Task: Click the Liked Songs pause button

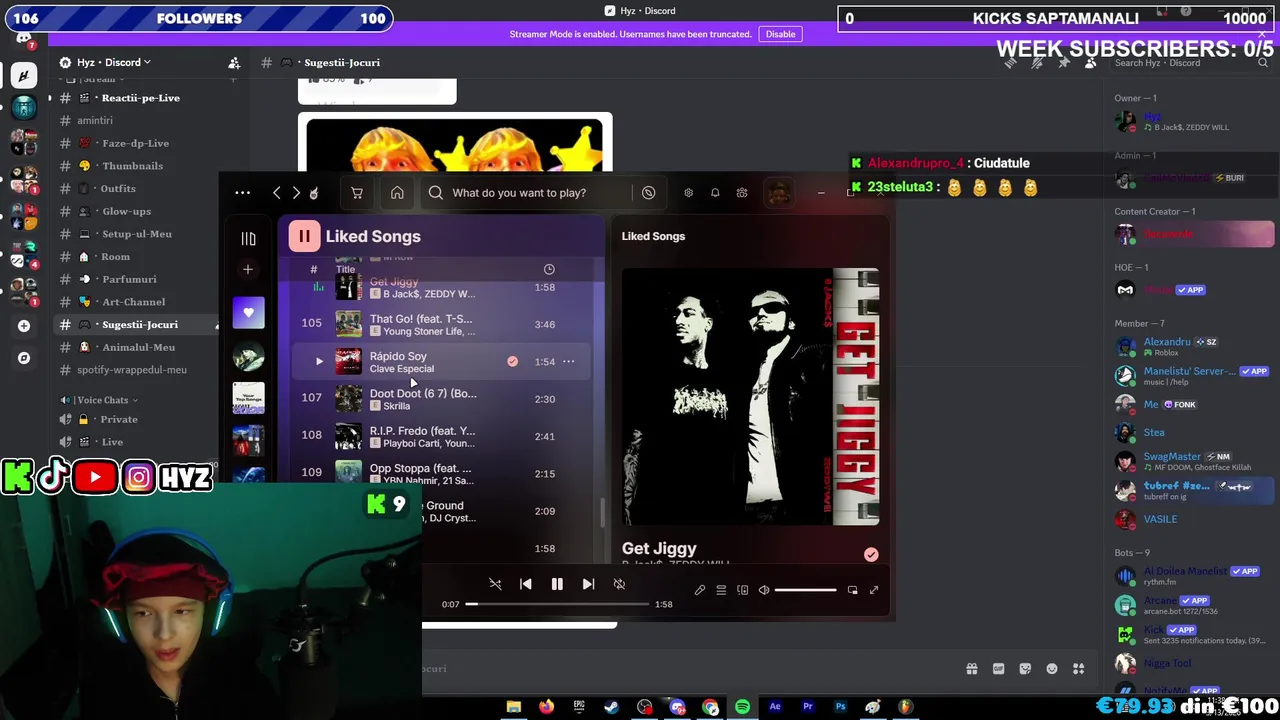Action: click(304, 236)
